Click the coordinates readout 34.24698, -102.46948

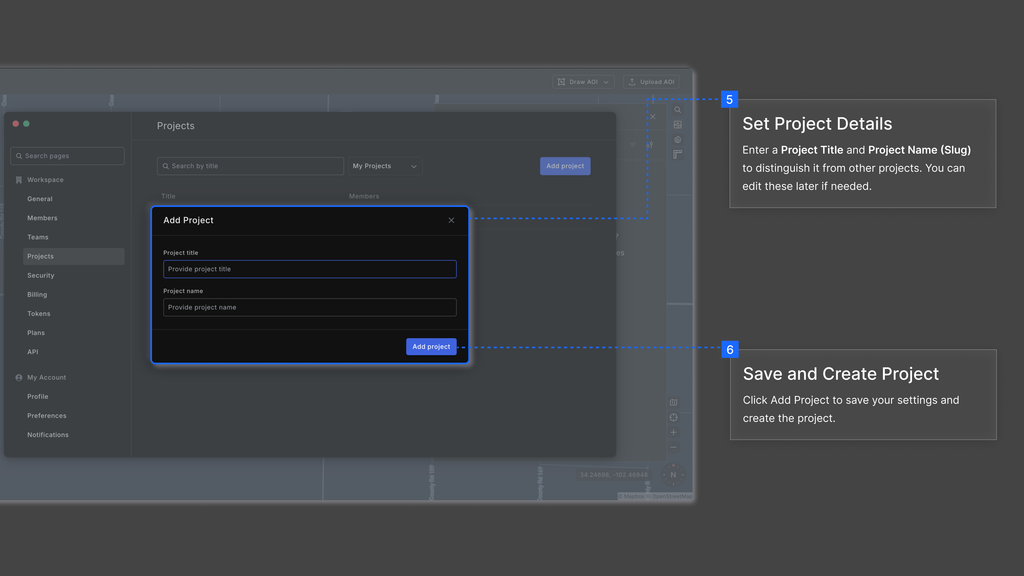pyautogui.click(x=614, y=475)
